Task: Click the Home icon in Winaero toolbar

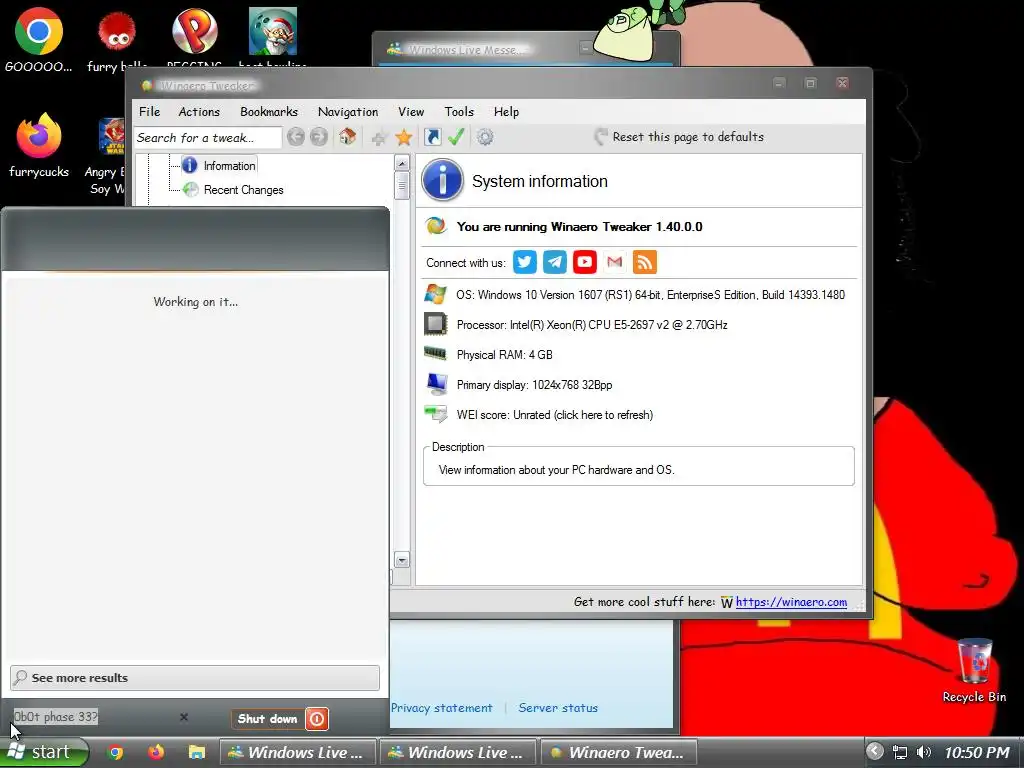Action: (x=347, y=137)
